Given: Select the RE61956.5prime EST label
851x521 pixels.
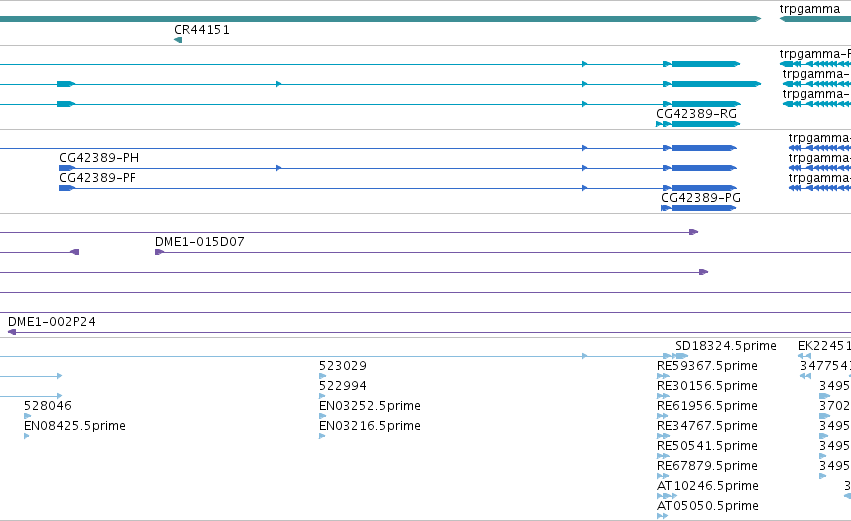Looking at the screenshot, I should (x=707, y=406).
